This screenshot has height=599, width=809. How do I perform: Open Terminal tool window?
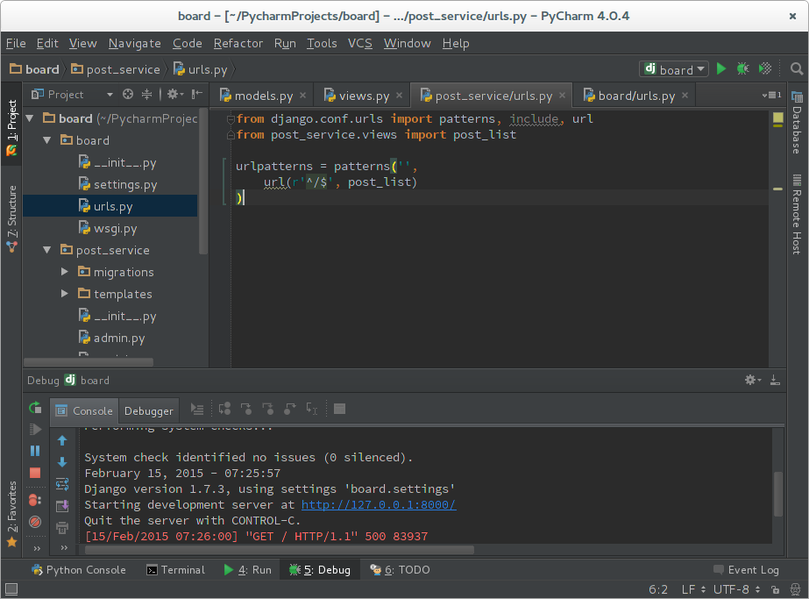[176, 570]
